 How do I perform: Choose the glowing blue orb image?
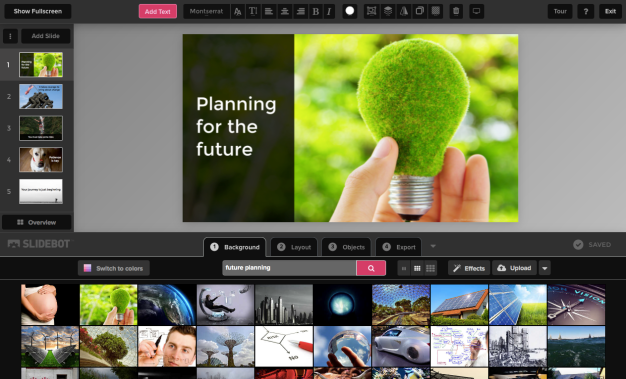(x=343, y=304)
